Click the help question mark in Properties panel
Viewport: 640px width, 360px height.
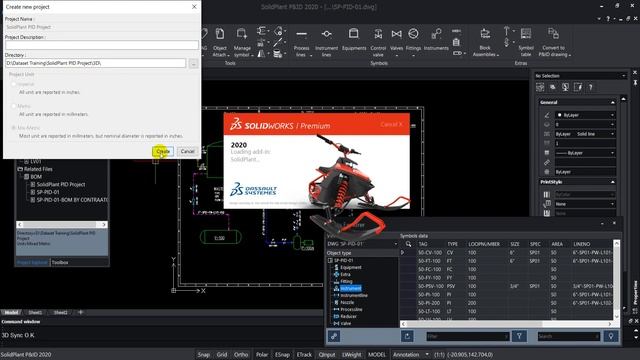click(x=590, y=87)
